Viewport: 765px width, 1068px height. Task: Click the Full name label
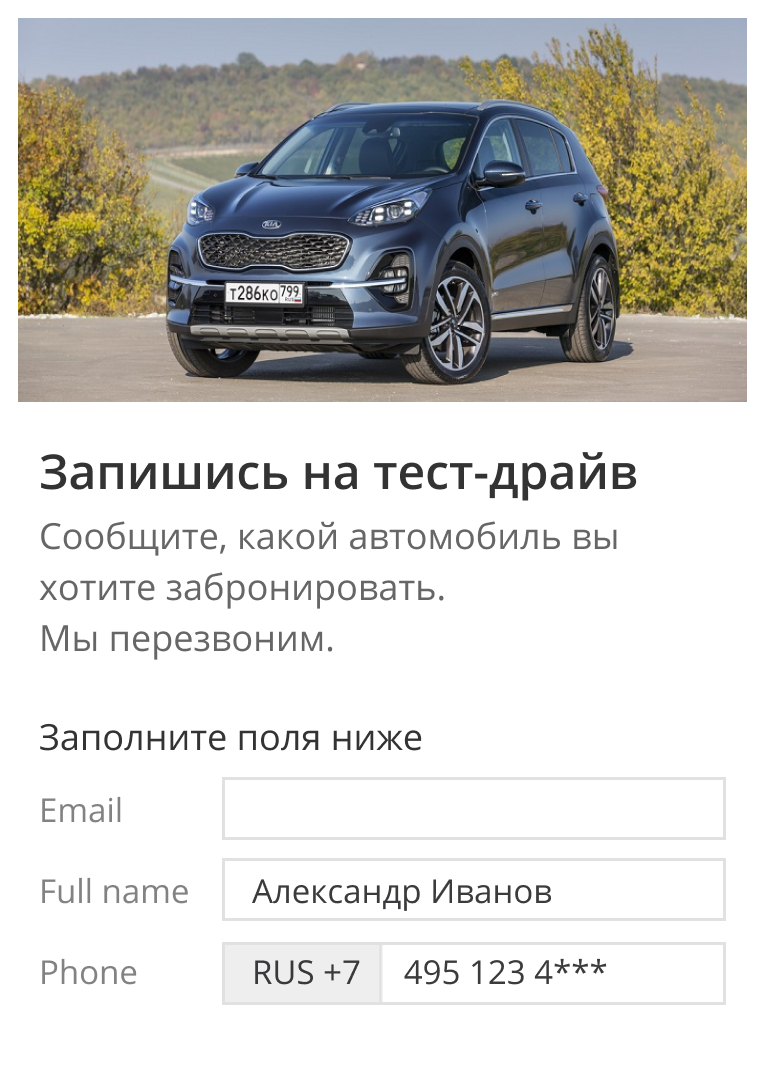pyautogui.click(x=114, y=891)
